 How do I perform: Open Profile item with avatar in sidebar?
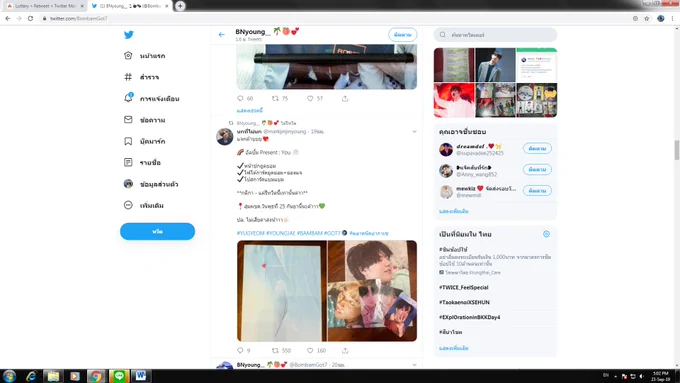pos(151,184)
